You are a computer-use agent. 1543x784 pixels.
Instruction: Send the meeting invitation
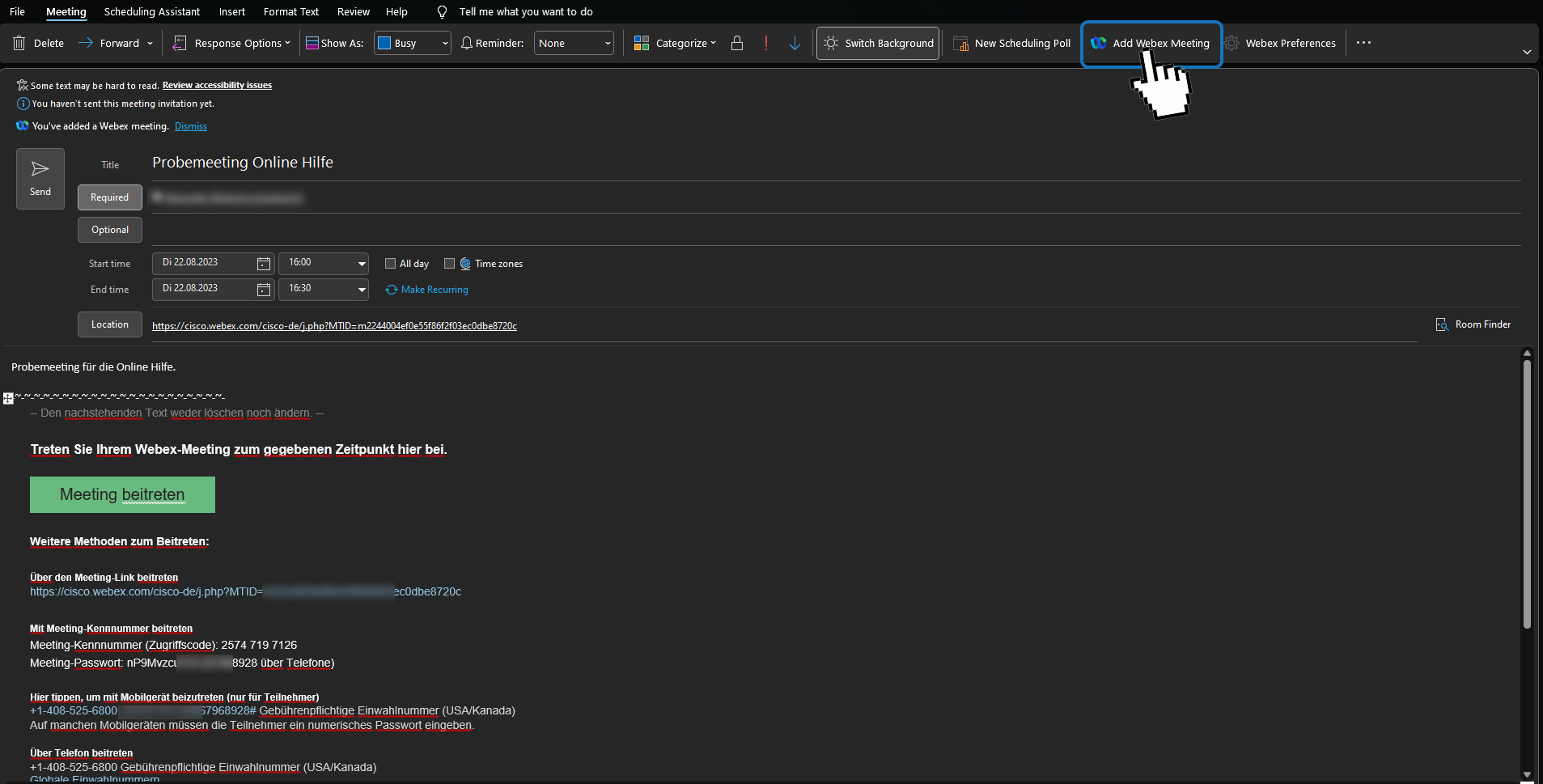click(x=40, y=179)
